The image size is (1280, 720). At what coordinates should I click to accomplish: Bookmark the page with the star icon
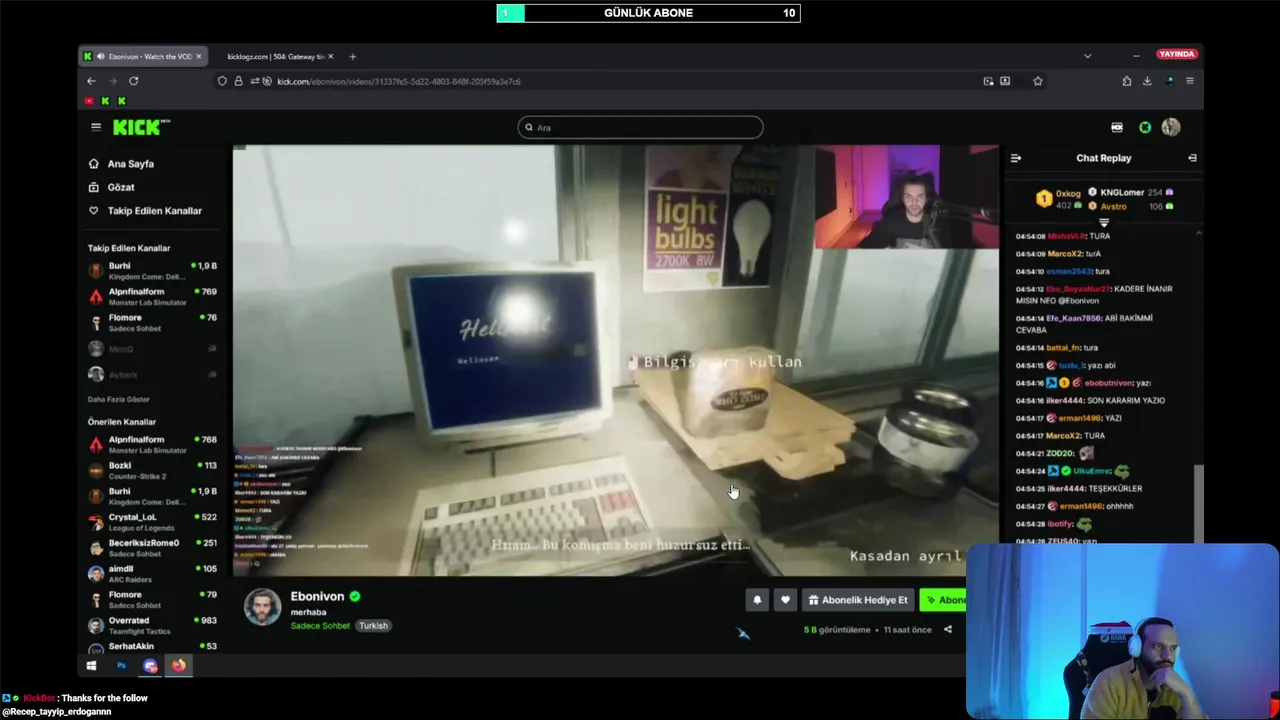(1038, 81)
